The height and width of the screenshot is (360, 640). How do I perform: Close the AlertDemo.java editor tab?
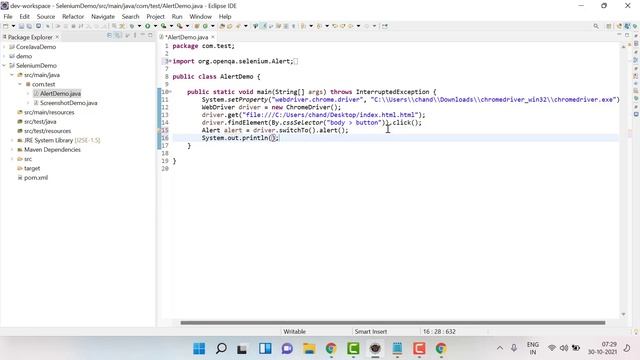click(x=213, y=37)
